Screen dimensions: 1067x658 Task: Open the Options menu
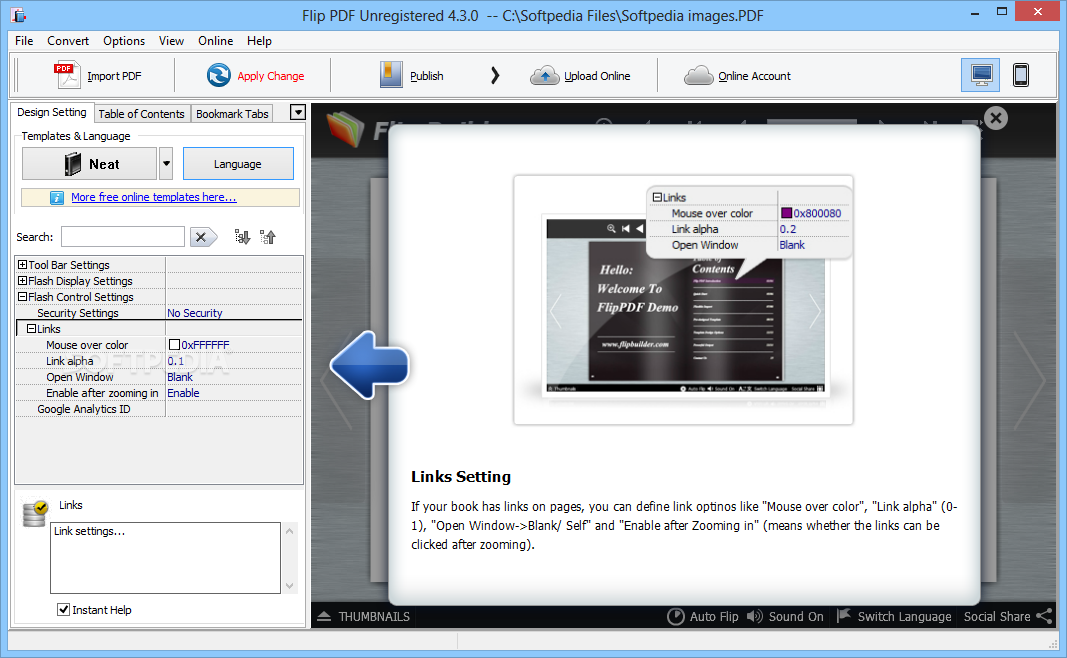[124, 41]
